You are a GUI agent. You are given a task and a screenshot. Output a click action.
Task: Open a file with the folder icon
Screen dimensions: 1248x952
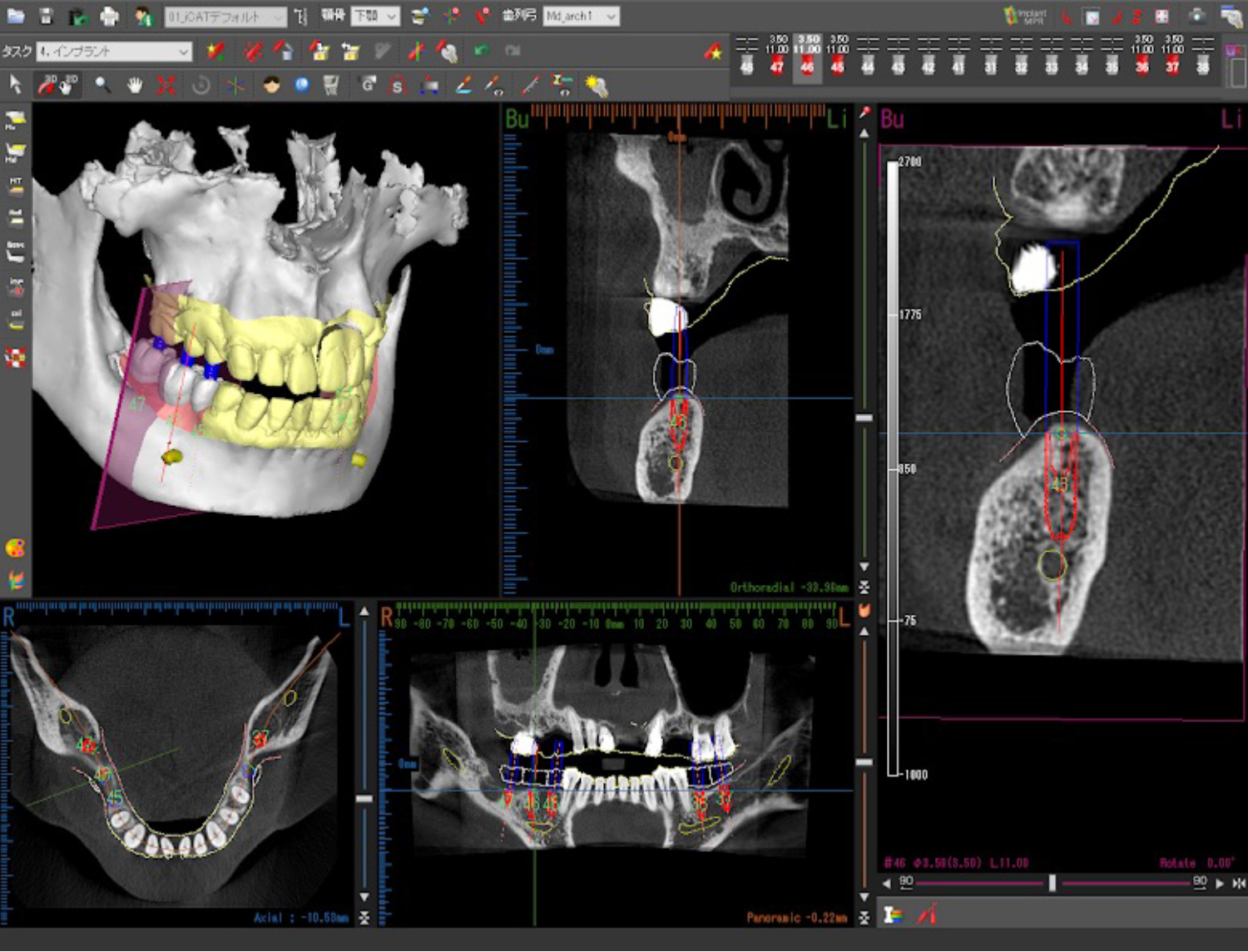pyautogui.click(x=15, y=16)
